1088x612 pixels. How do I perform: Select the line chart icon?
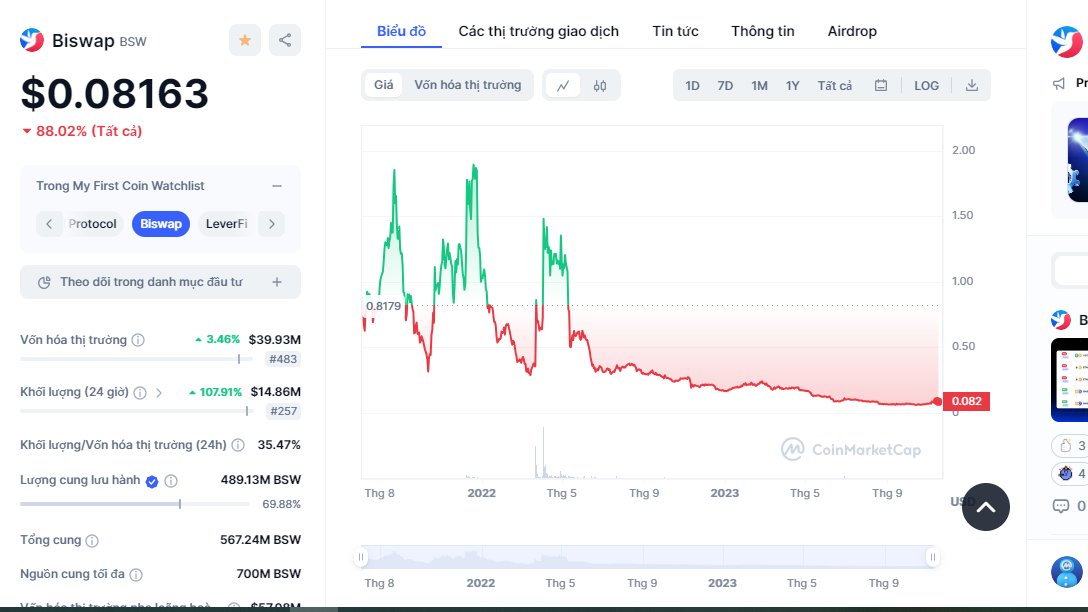(563, 85)
